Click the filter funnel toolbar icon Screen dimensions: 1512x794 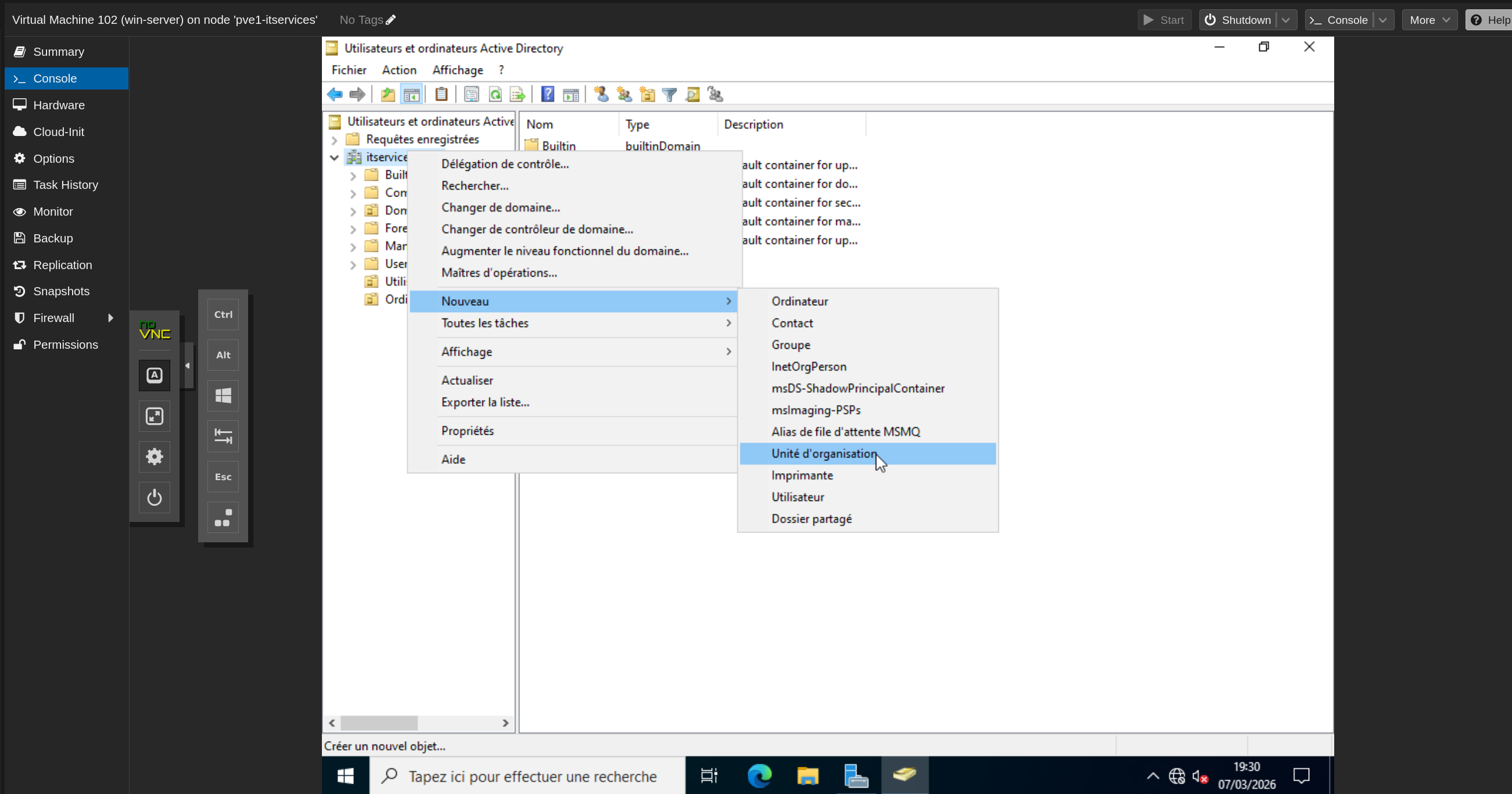pyautogui.click(x=670, y=95)
